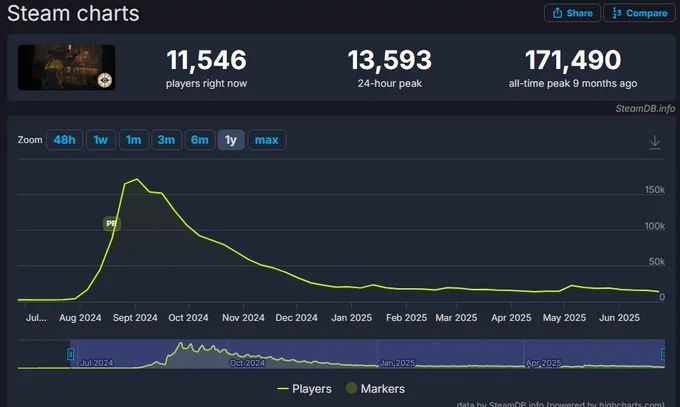Select the 1y zoom range
Screen dimensions: 680x407
tap(231, 140)
